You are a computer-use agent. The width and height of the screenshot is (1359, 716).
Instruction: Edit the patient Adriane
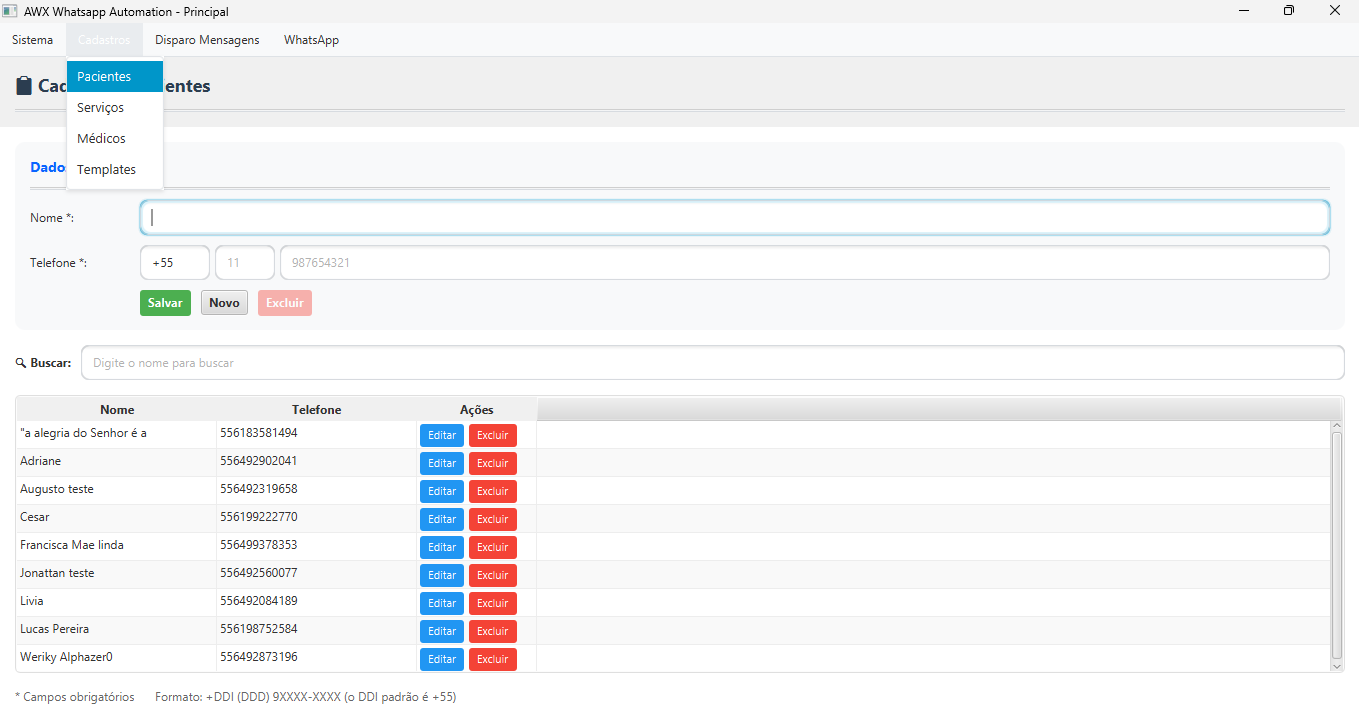click(441, 463)
